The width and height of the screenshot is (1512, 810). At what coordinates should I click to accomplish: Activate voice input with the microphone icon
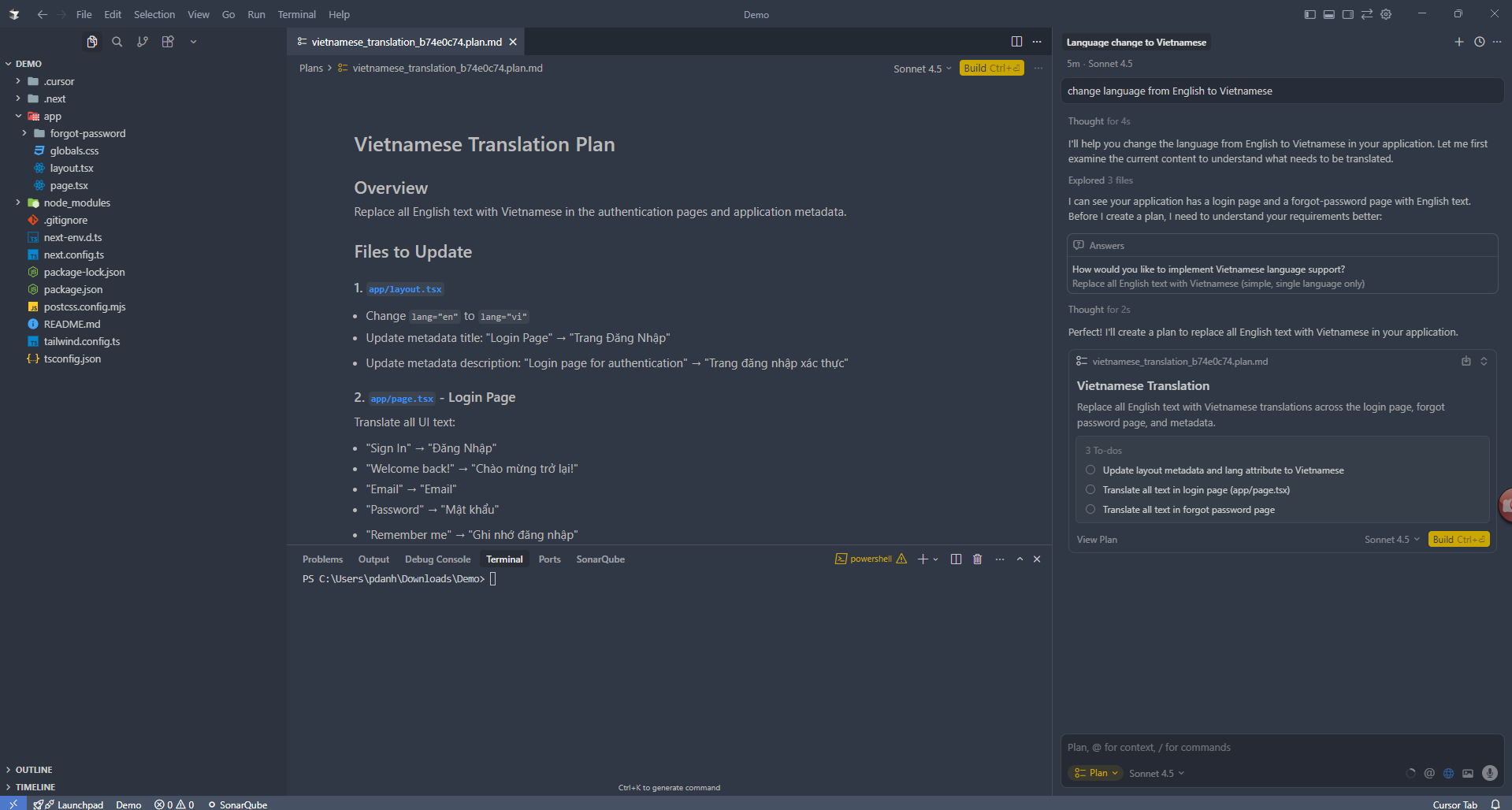tap(1488, 773)
